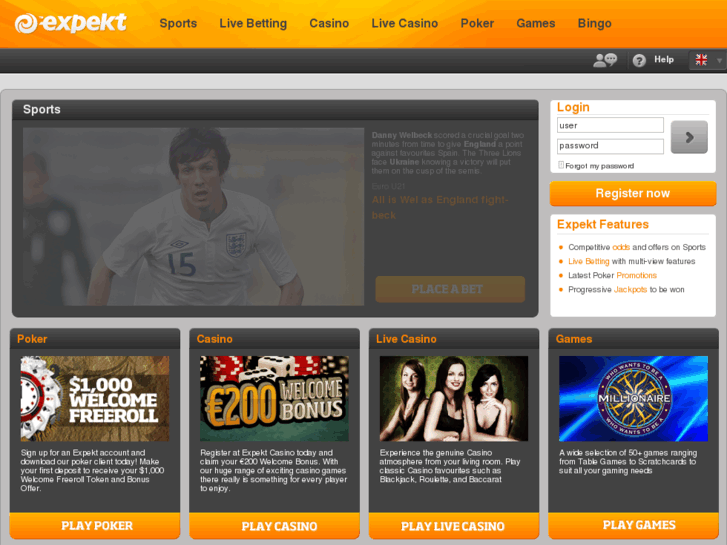Submit login with the arrow button

click(x=689, y=137)
